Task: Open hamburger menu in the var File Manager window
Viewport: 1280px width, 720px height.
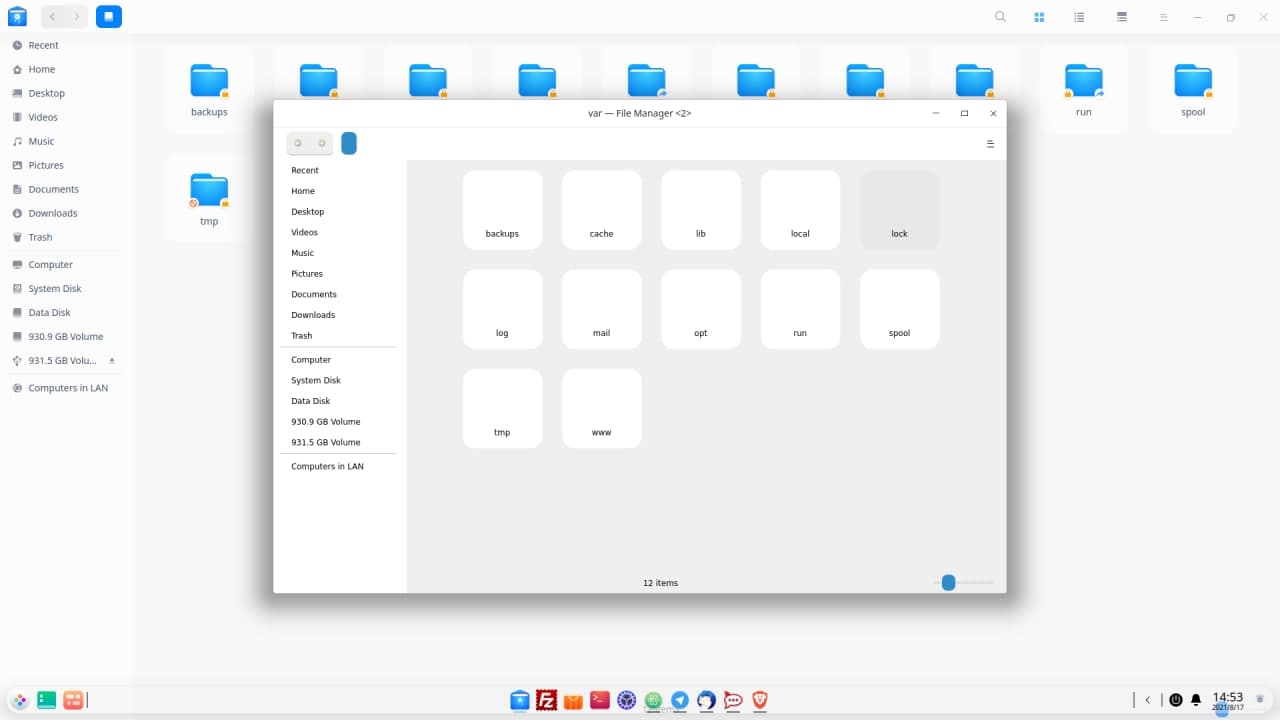Action: [x=990, y=144]
